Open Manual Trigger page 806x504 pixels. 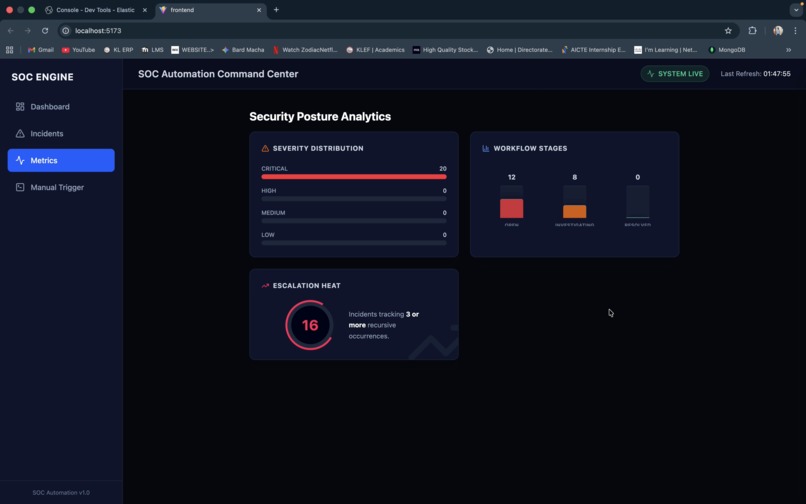[61, 187]
